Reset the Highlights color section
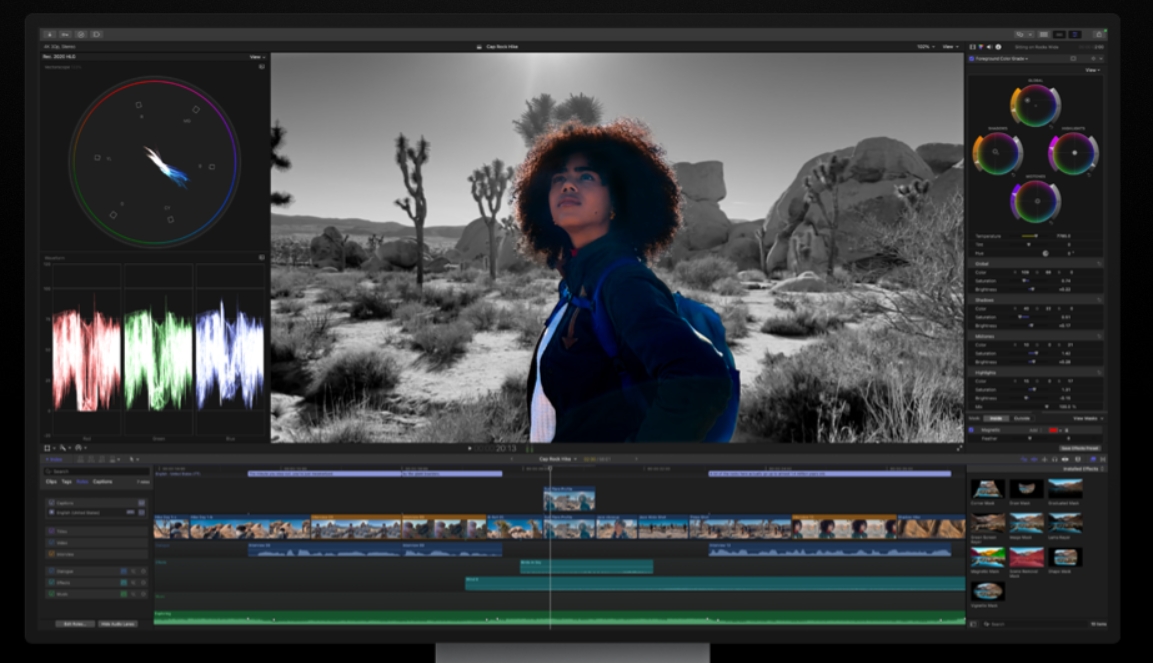Viewport: 1153px width, 663px height. 1099,373
